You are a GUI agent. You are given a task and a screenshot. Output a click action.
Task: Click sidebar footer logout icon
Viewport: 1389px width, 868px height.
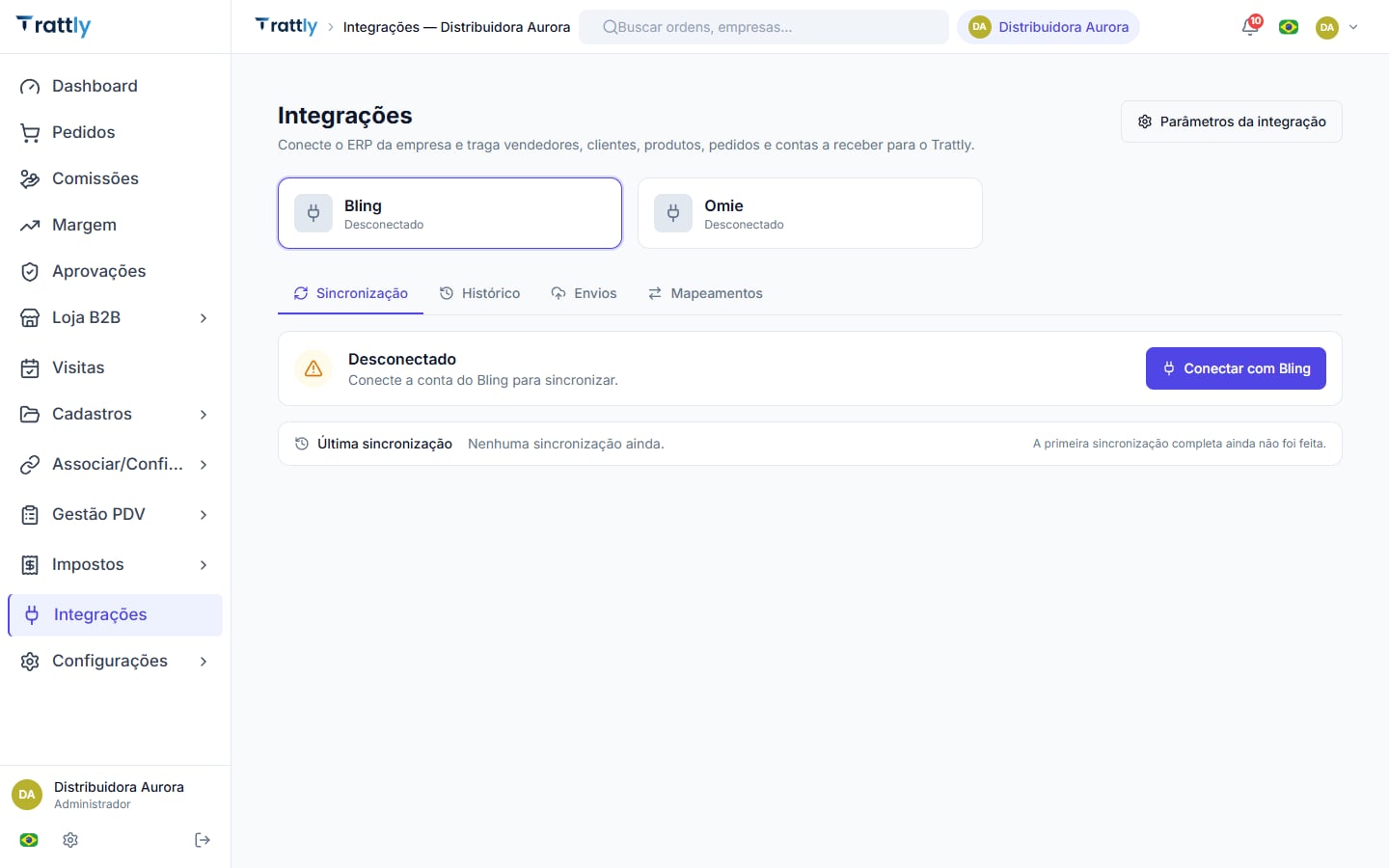(x=203, y=840)
